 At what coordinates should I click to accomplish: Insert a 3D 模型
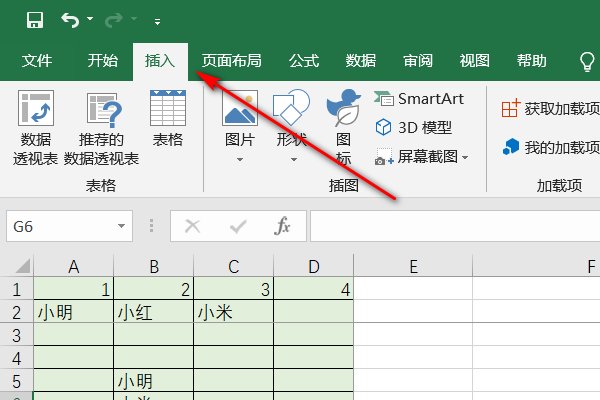[x=414, y=127]
